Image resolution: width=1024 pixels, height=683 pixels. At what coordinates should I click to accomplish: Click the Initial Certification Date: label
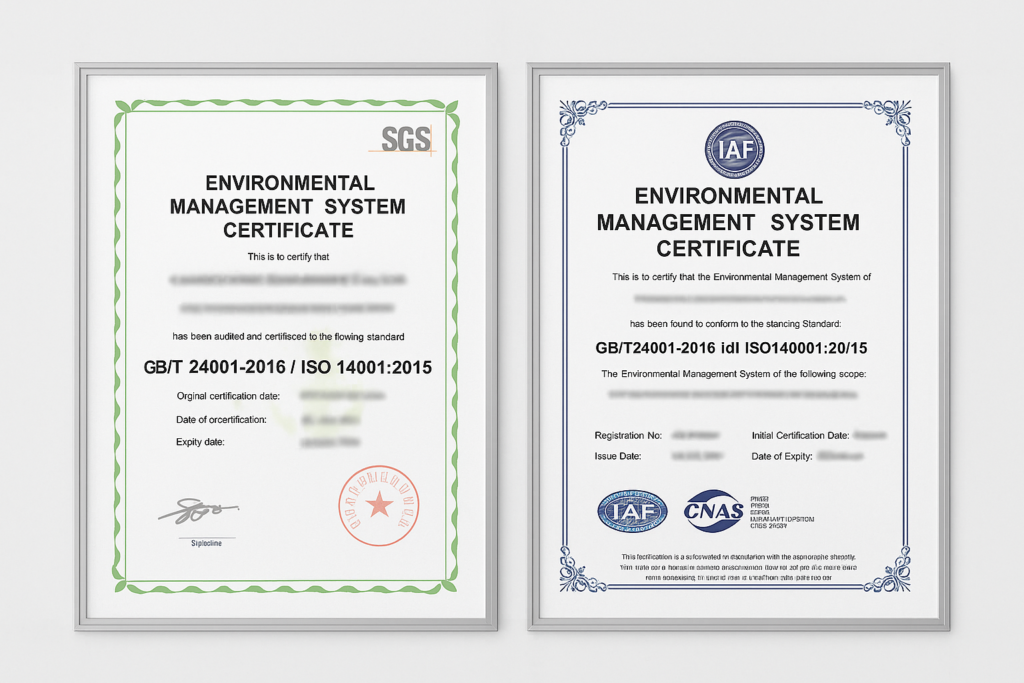coord(800,436)
